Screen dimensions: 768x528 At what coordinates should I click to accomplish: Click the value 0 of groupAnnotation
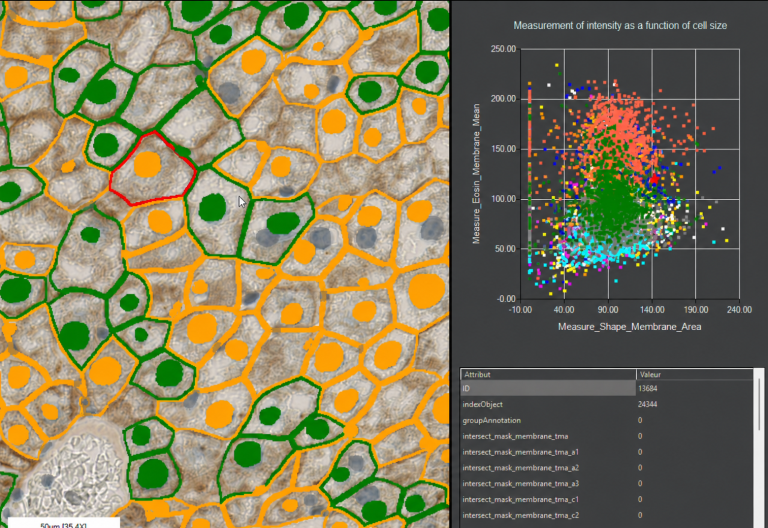pos(640,420)
